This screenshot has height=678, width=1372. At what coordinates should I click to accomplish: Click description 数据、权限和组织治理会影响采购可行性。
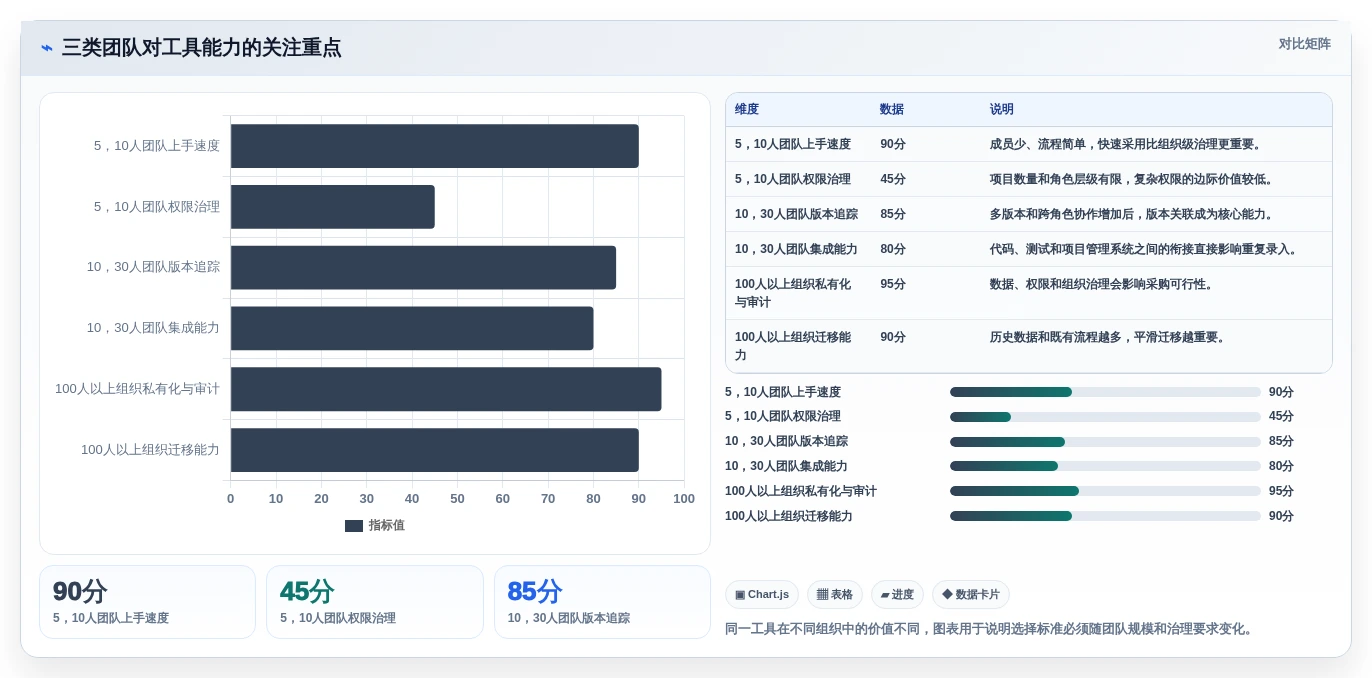point(1104,284)
